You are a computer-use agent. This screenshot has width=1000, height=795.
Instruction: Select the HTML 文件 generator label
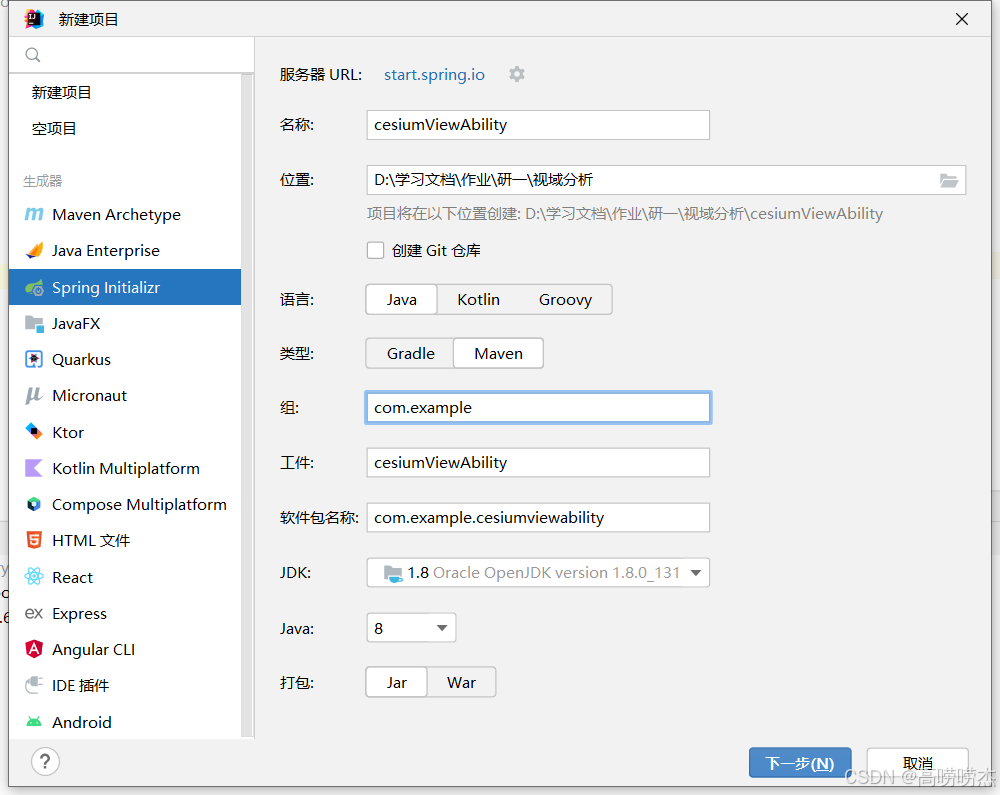point(91,541)
